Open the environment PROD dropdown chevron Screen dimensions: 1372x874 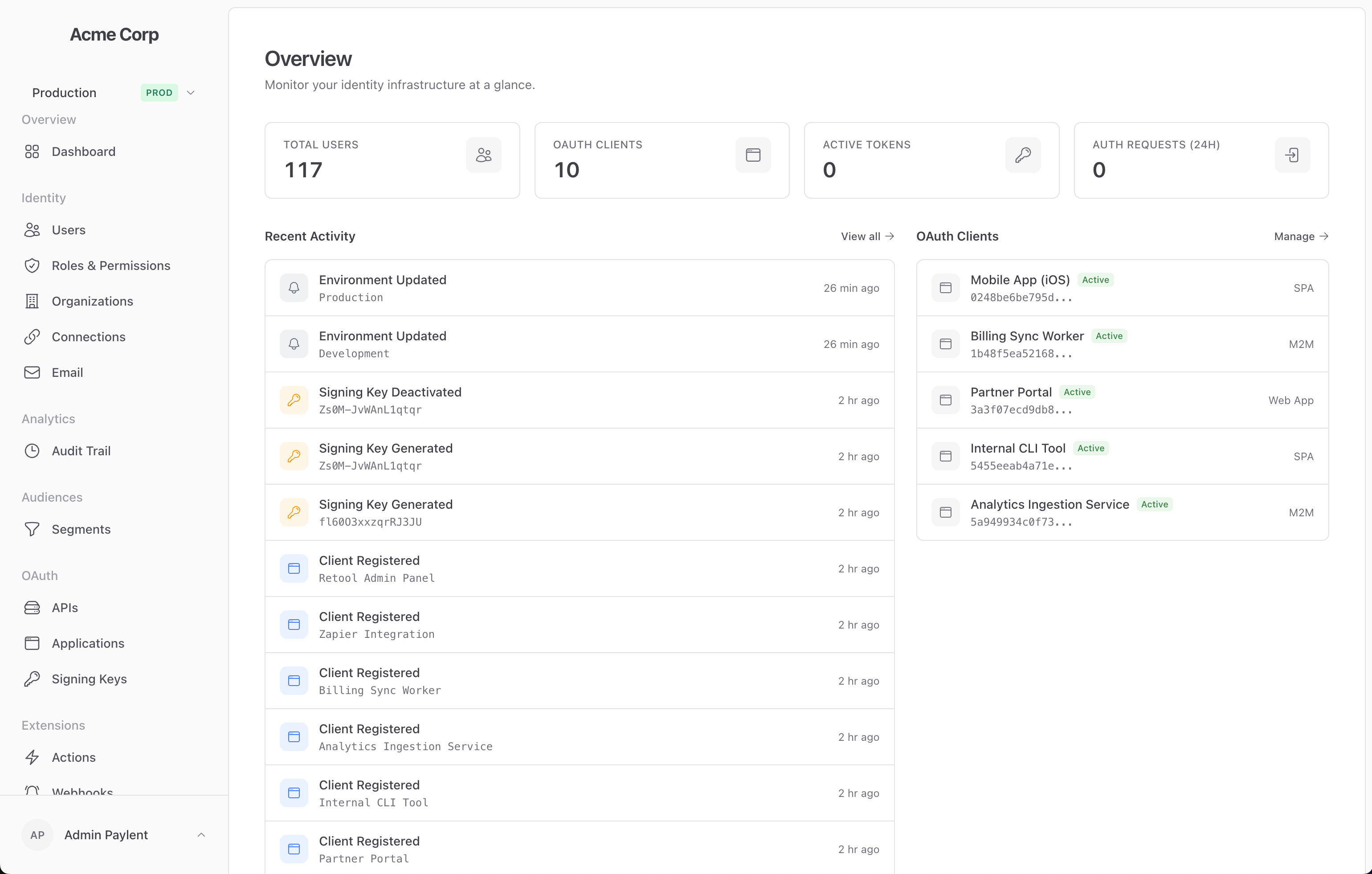click(191, 92)
